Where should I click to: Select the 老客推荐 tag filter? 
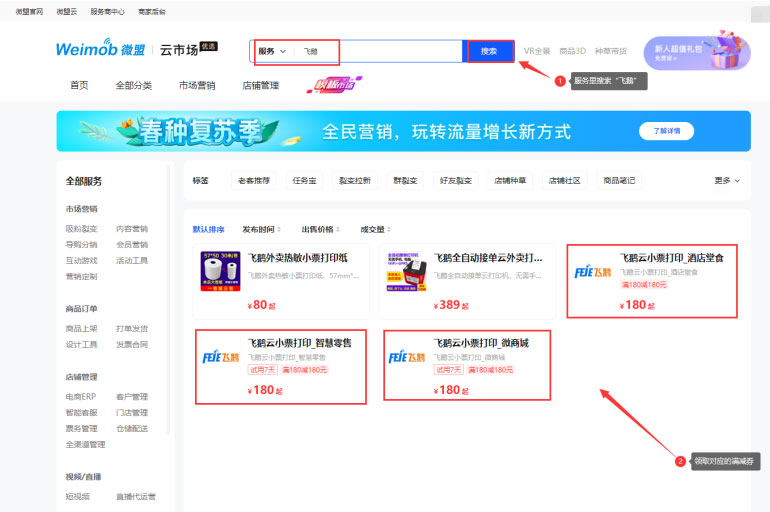(253, 181)
